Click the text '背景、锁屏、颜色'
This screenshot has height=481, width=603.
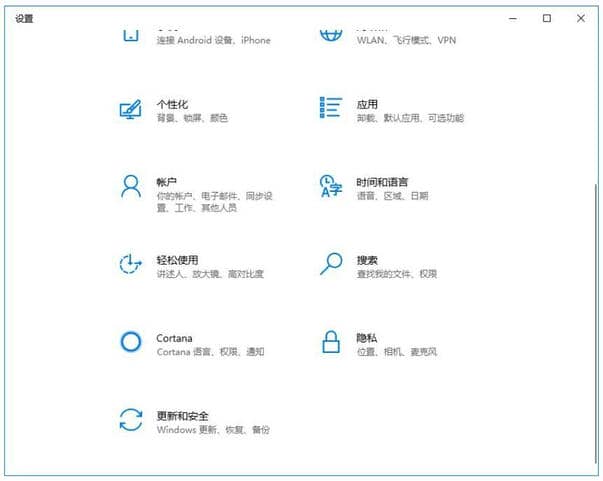pos(192,118)
